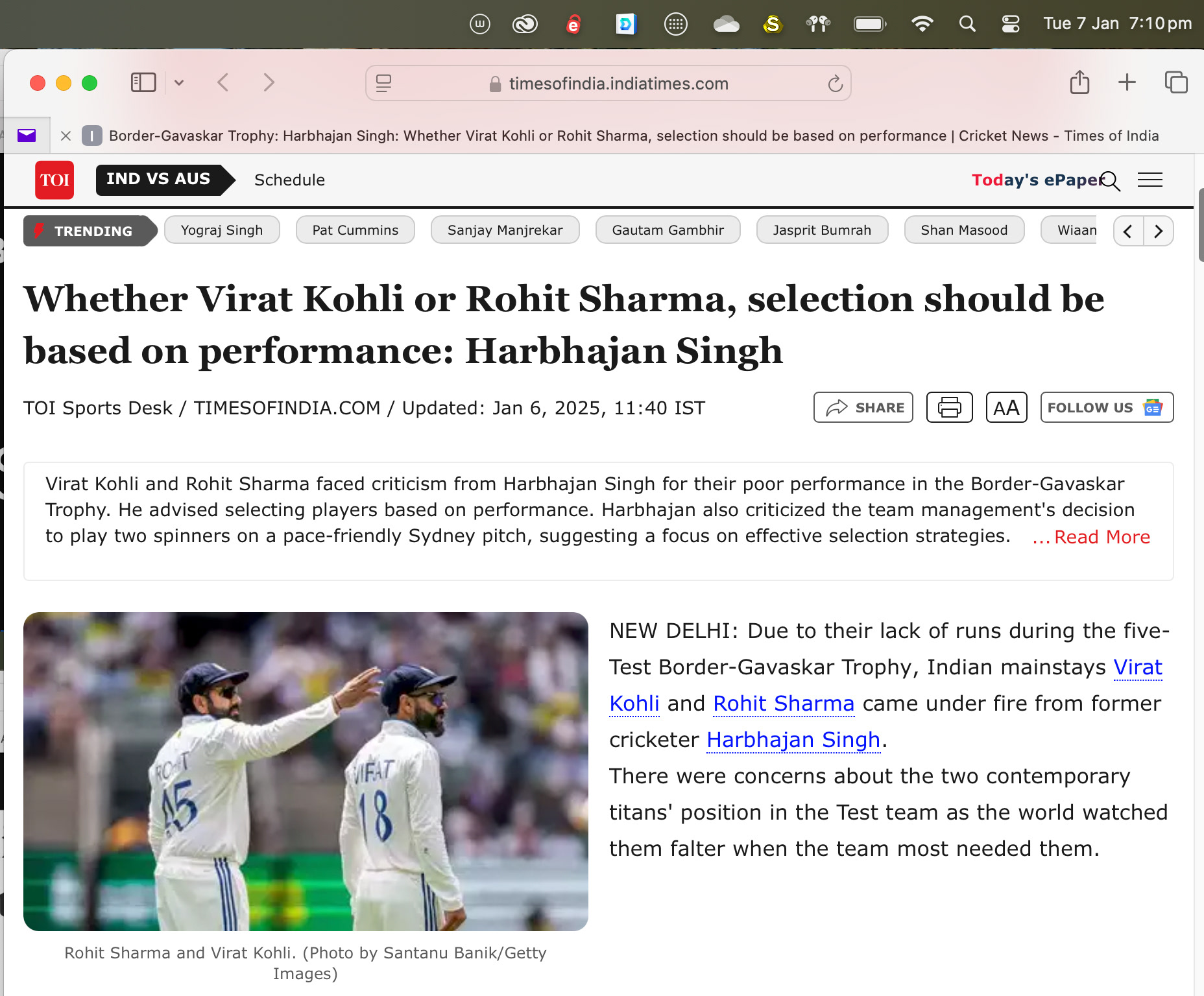The image size is (1204, 996).
Task: Toggle the Safari sidebar
Action: tap(143, 83)
